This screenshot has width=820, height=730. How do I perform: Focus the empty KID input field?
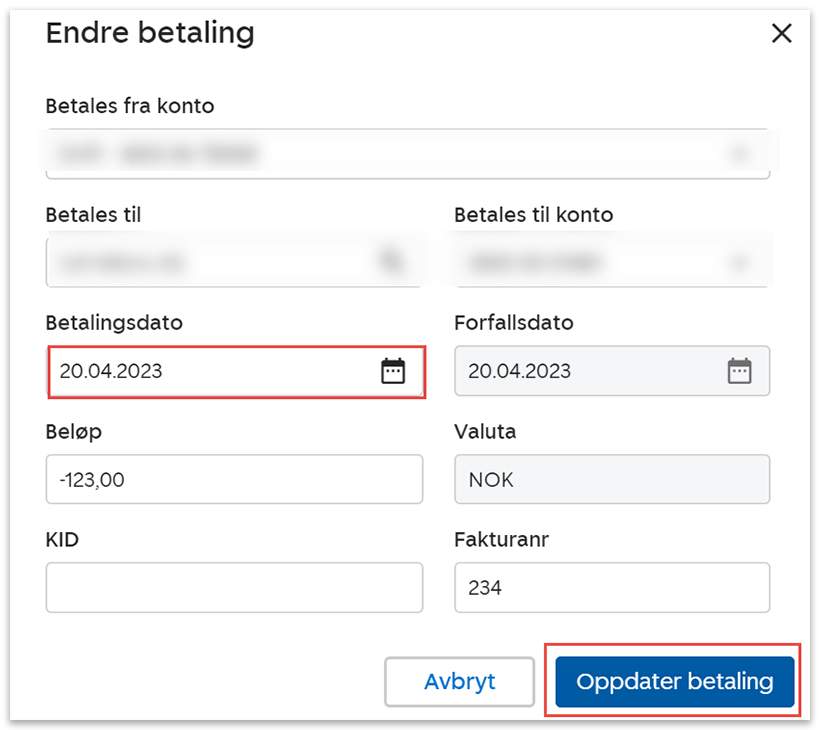click(234, 587)
